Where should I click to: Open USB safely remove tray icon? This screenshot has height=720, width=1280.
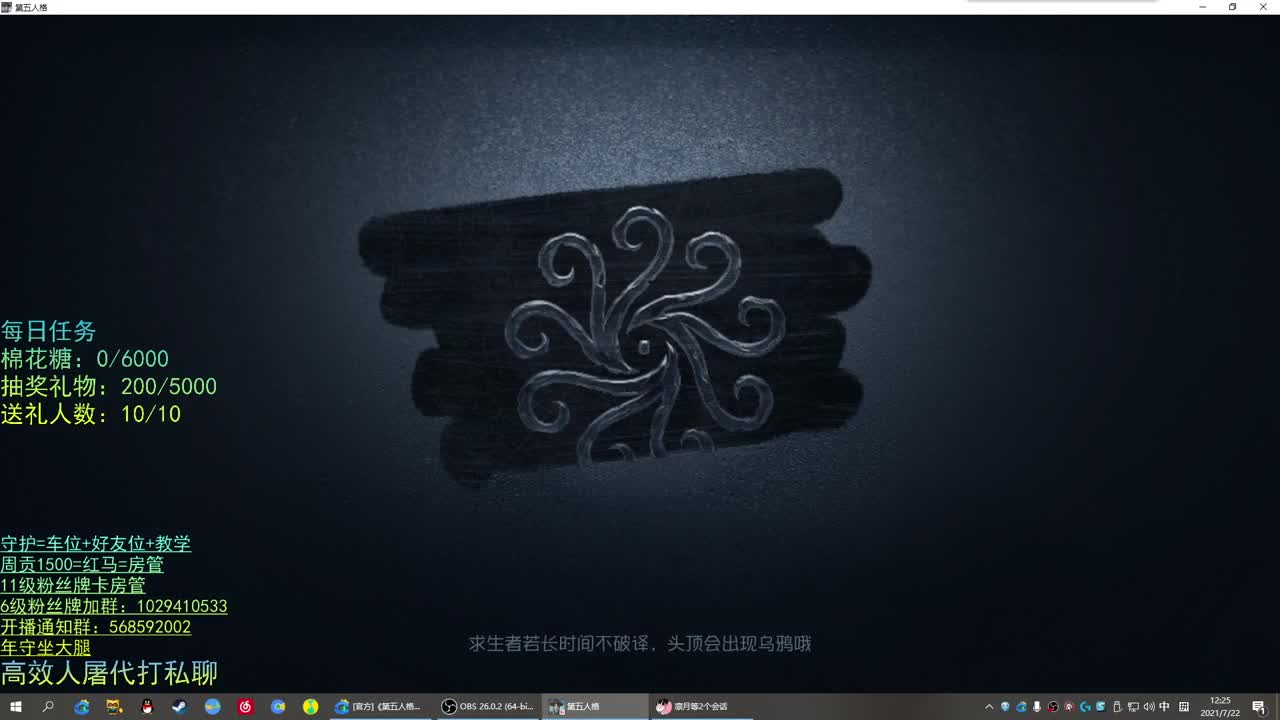(1117, 707)
